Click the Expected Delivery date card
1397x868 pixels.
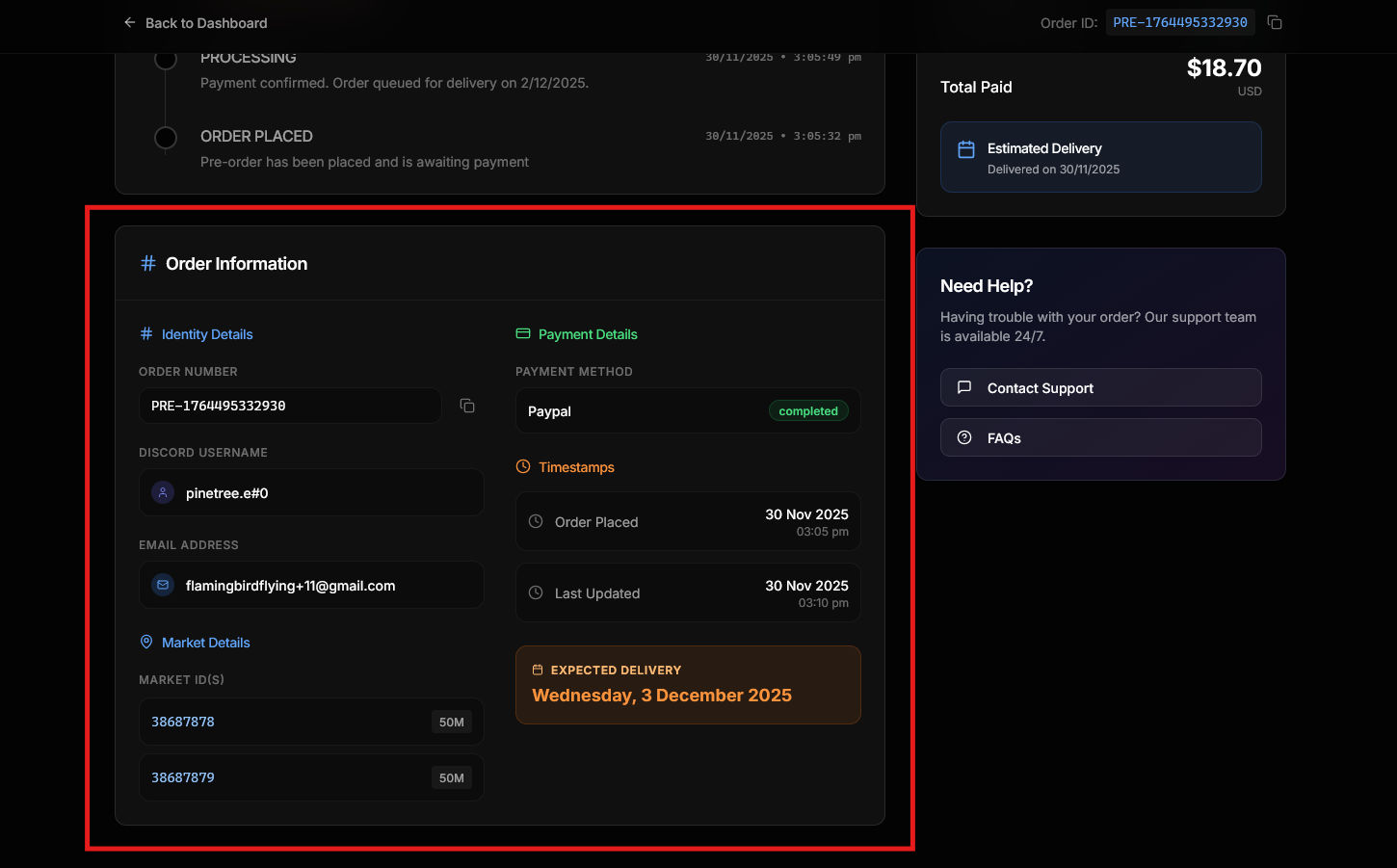688,685
